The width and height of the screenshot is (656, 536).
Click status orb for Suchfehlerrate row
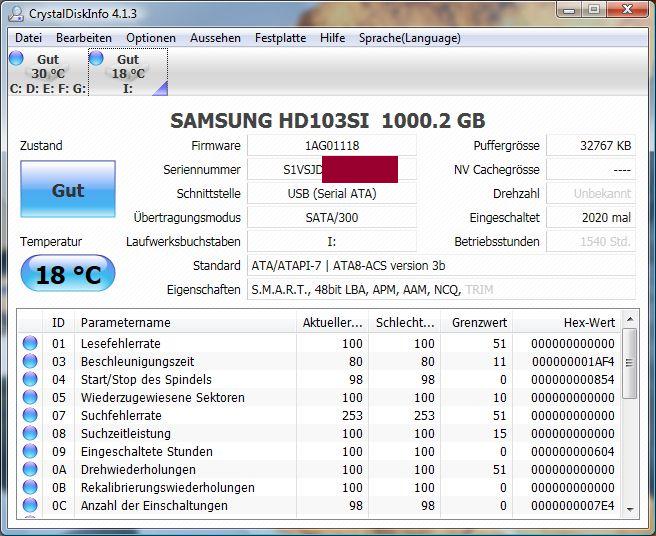click(30, 415)
